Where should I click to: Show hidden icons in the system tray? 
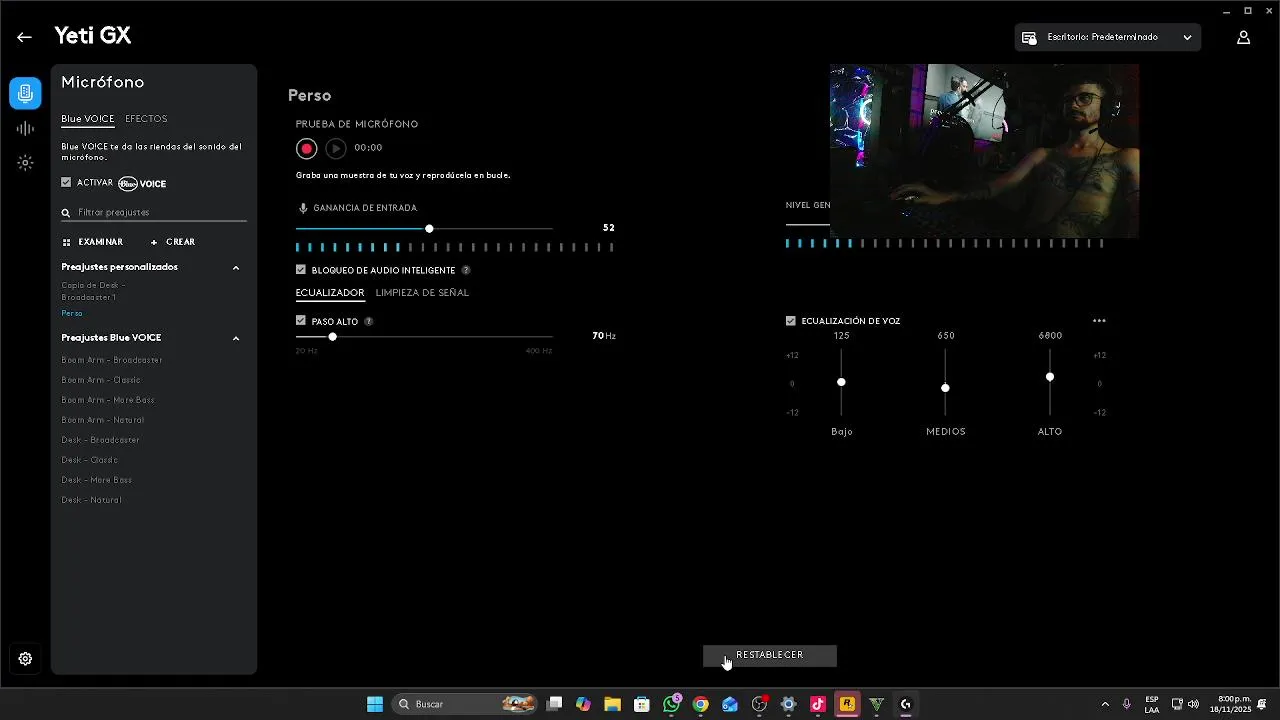1105,704
